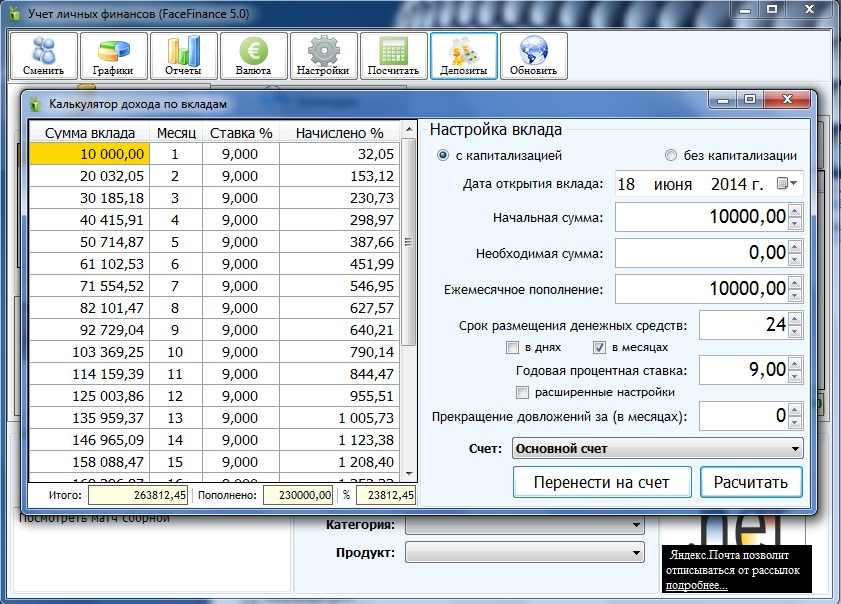The image size is (841, 604).
Task: Click the Итого field 263812,45
Action: click(x=138, y=495)
